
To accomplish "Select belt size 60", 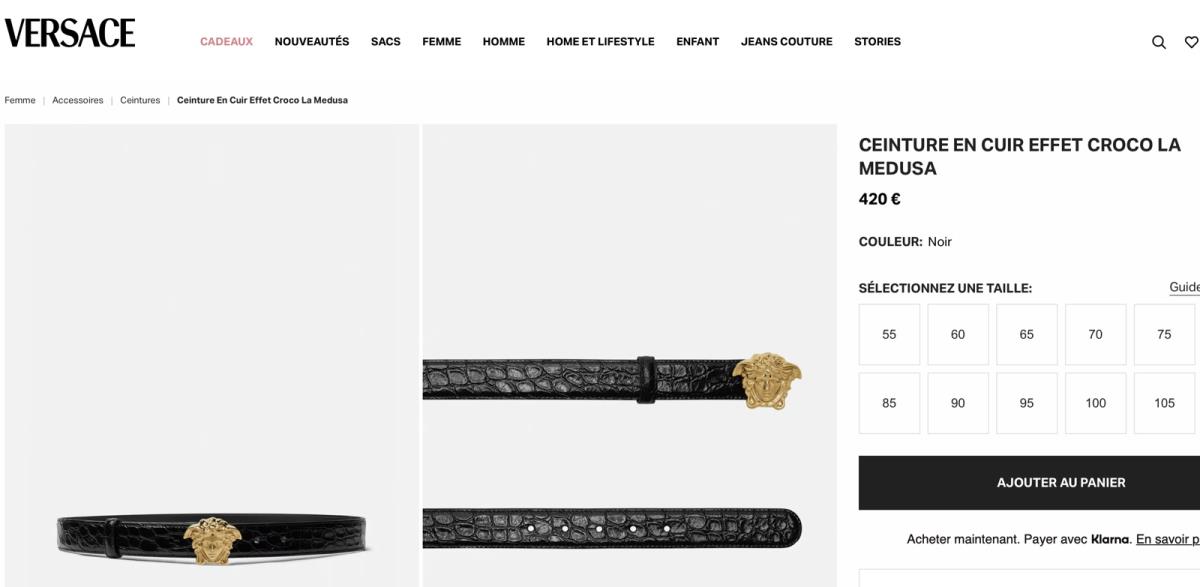I will pos(958,334).
